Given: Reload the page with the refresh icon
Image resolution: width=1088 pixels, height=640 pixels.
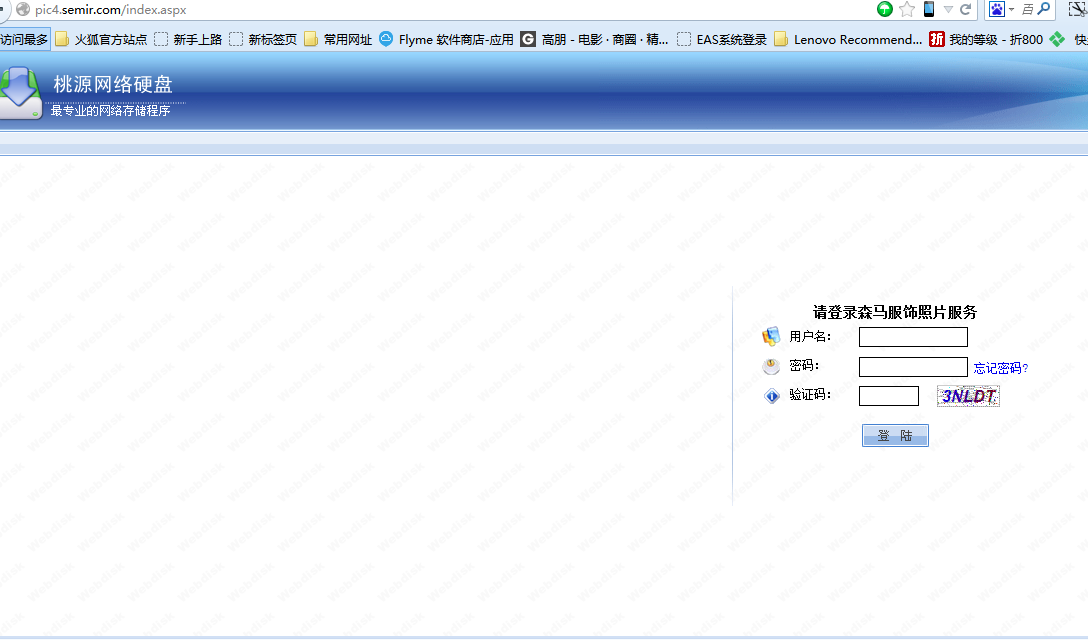Looking at the screenshot, I should (x=965, y=9).
